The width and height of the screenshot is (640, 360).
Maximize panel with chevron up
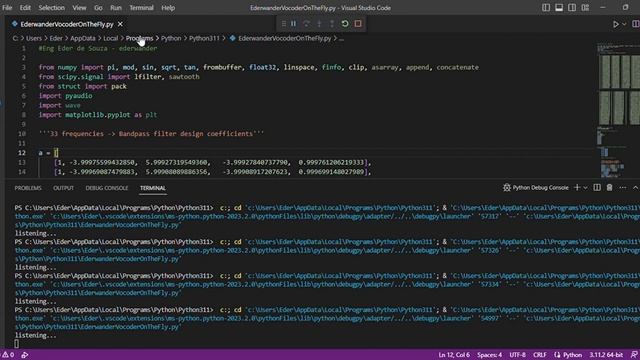coord(635,188)
